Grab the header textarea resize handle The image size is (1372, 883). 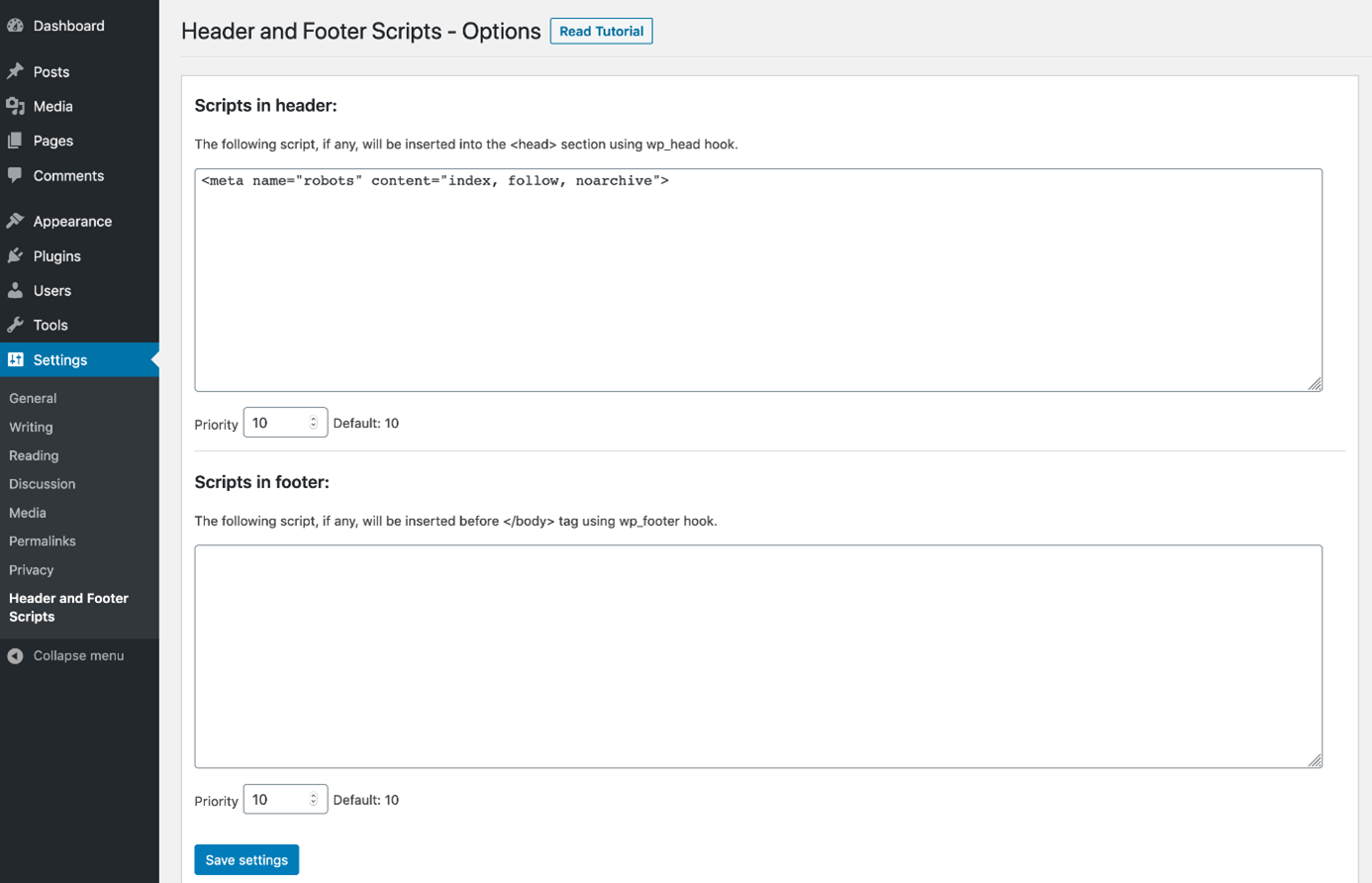click(1315, 384)
